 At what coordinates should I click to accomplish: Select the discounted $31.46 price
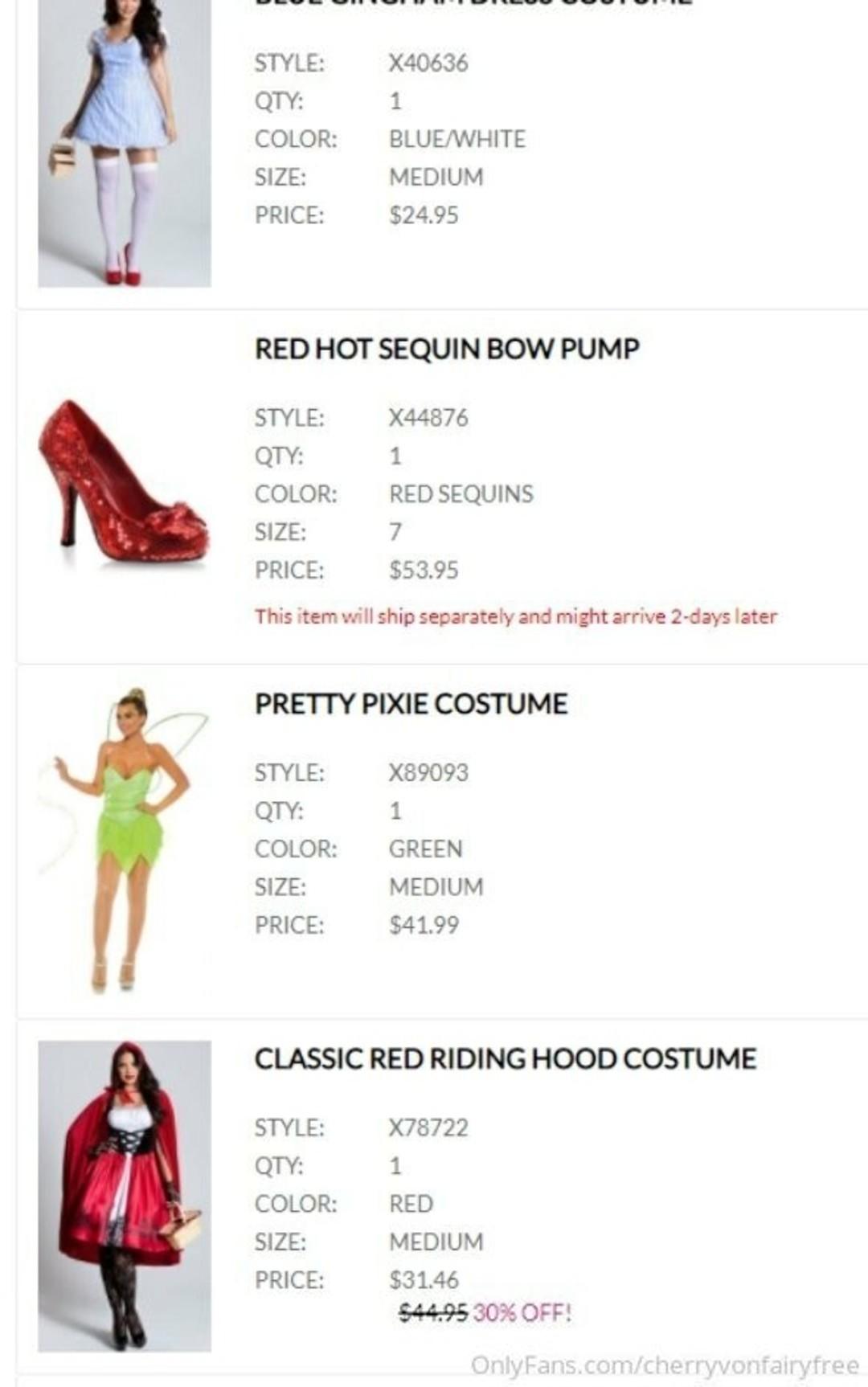[424, 1280]
